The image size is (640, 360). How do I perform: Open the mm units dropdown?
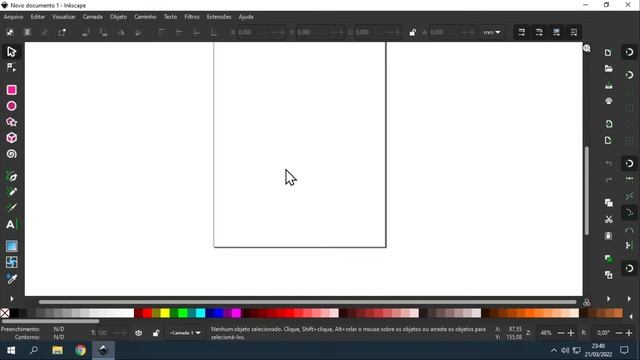click(491, 32)
